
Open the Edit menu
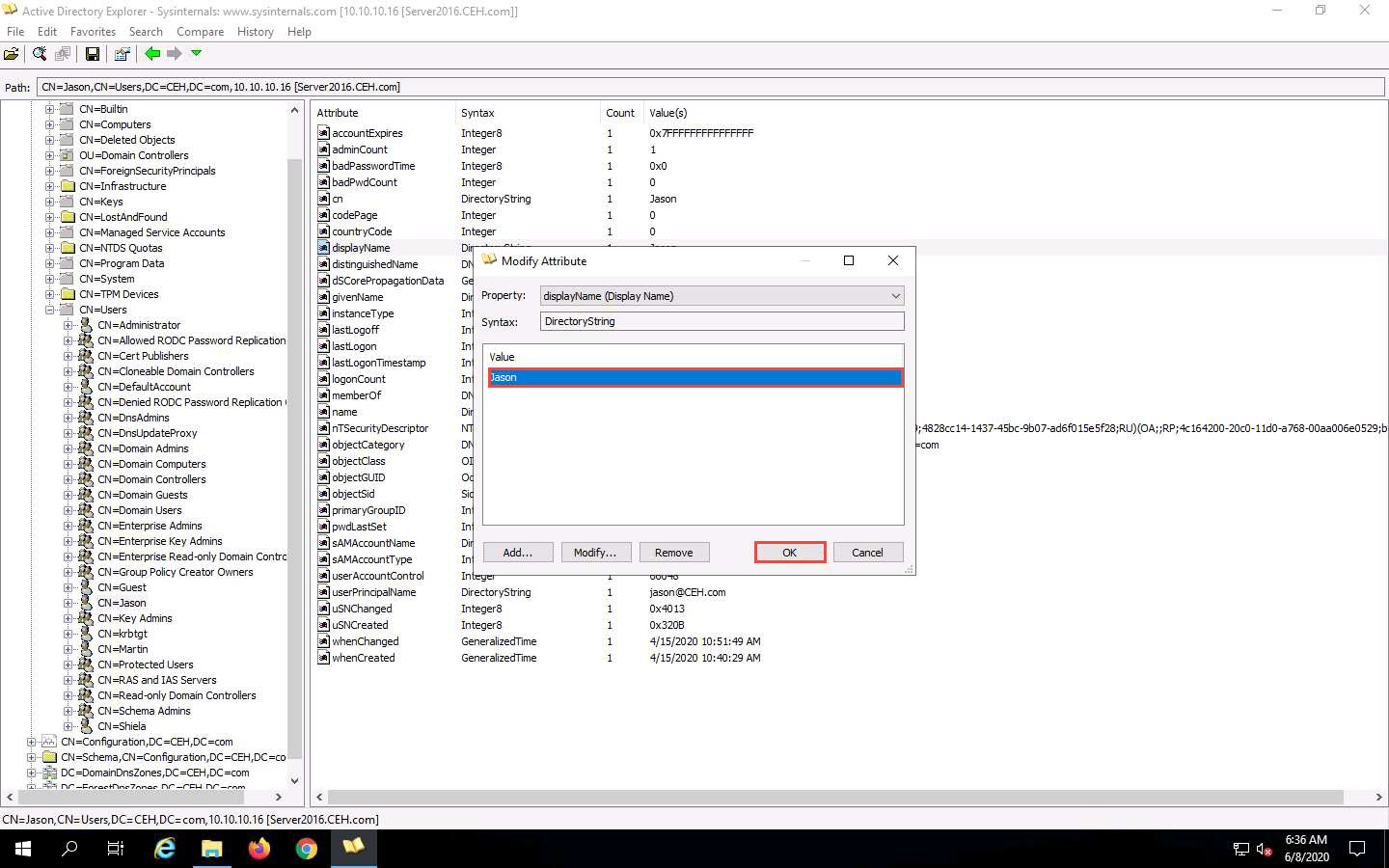click(47, 32)
